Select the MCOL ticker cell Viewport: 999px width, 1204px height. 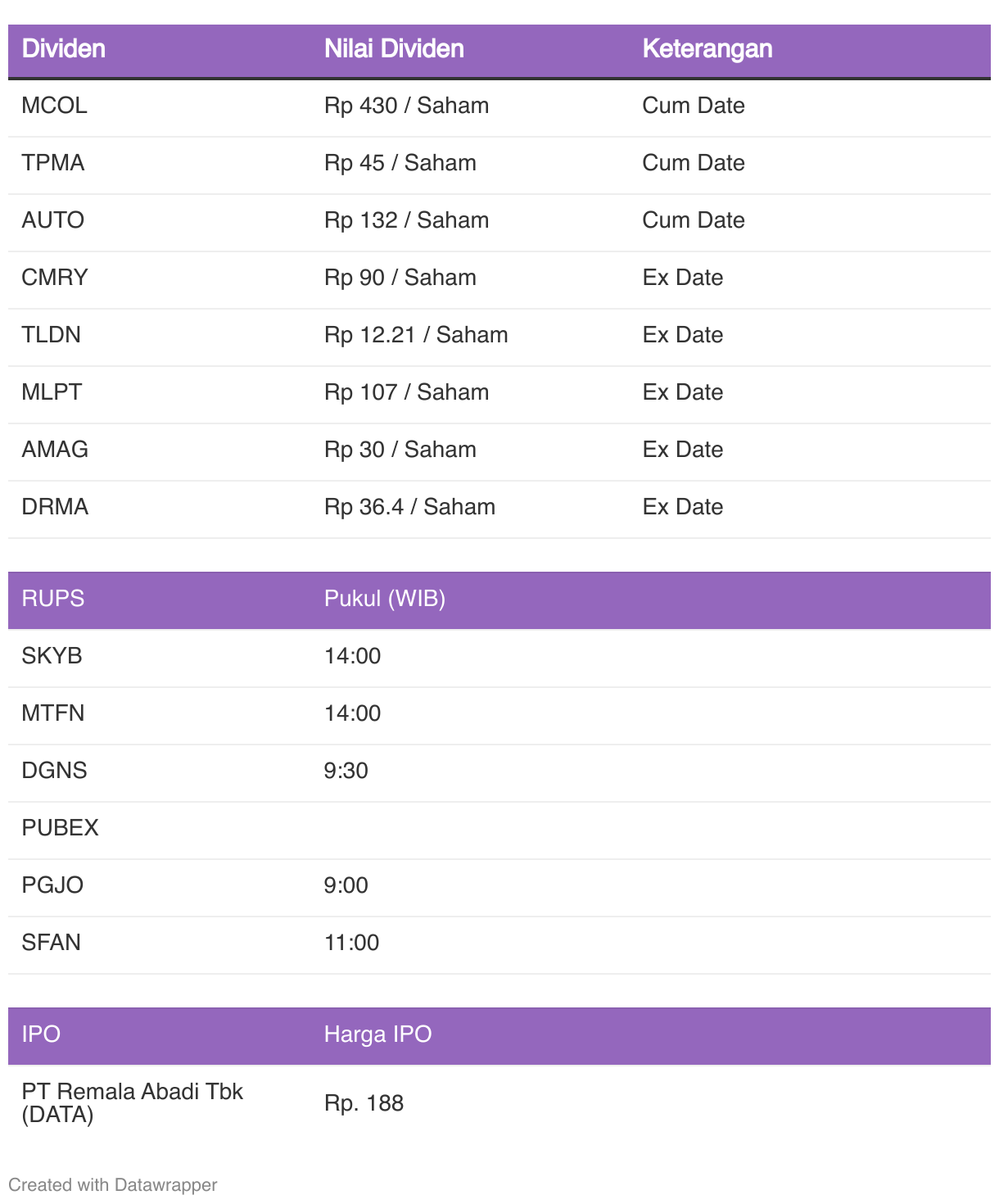pos(54,106)
